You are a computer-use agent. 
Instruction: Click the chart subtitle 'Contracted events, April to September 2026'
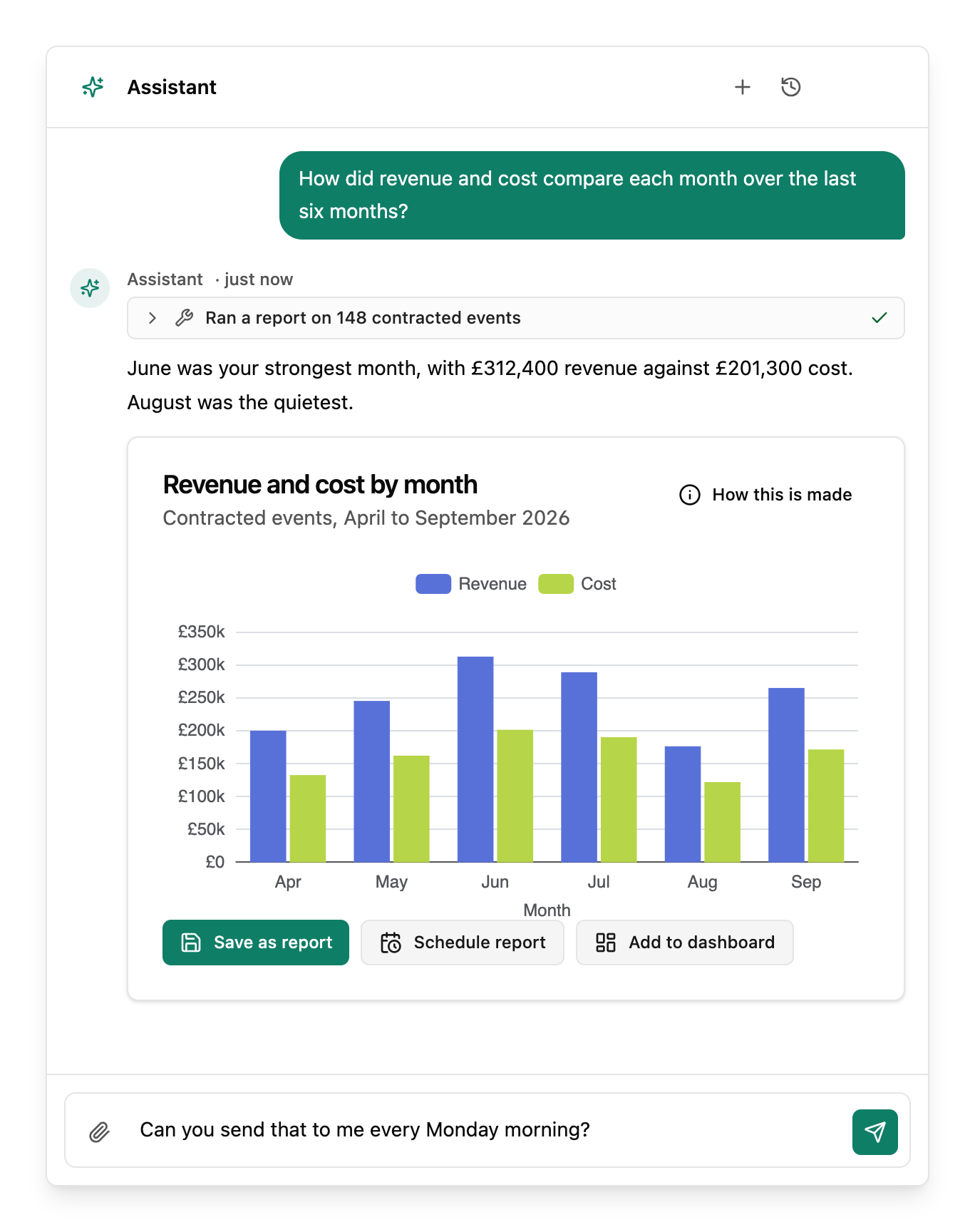pyautogui.click(x=366, y=518)
